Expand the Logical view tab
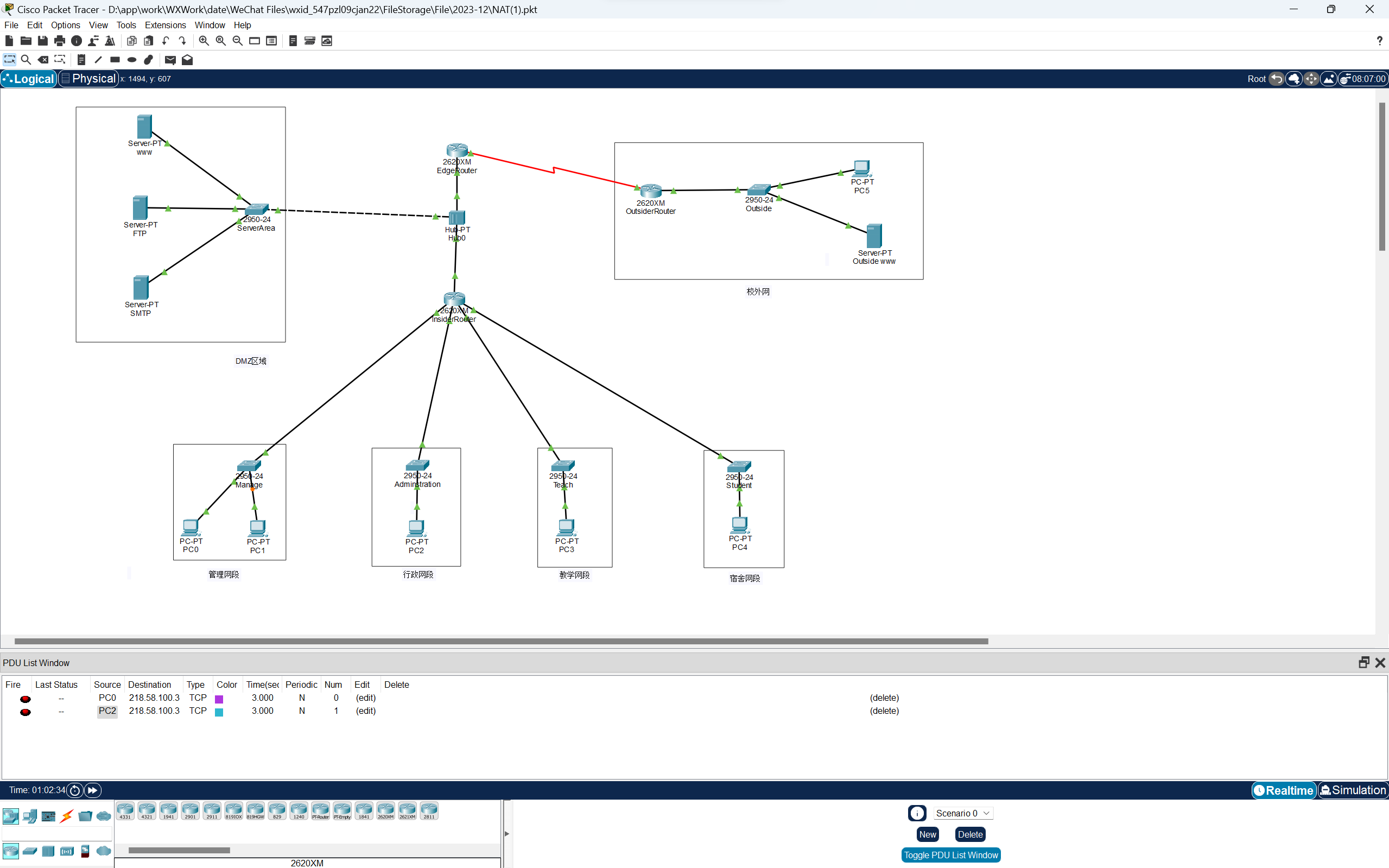This screenshot has width=1389, height=868. coord(30,79)
